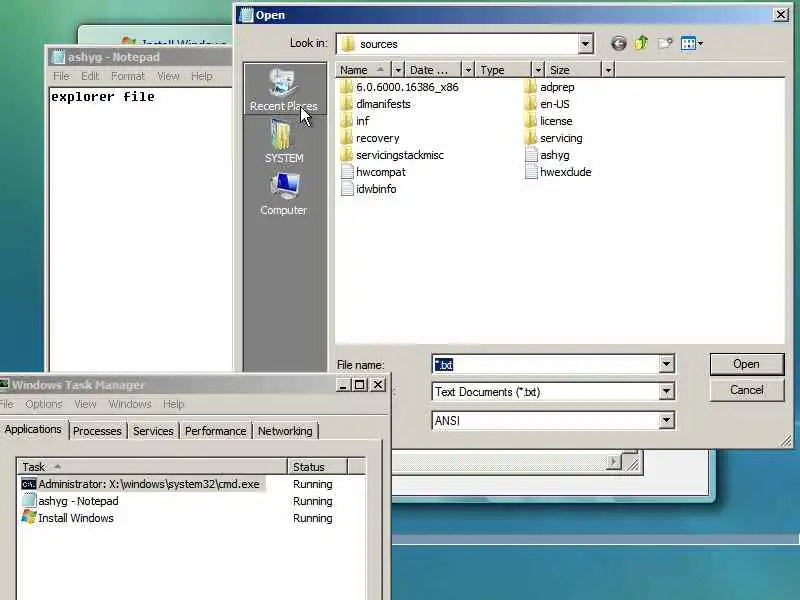Expand the Look in folder dropdown
Viewport: 800px width, 600px height.
585,44
